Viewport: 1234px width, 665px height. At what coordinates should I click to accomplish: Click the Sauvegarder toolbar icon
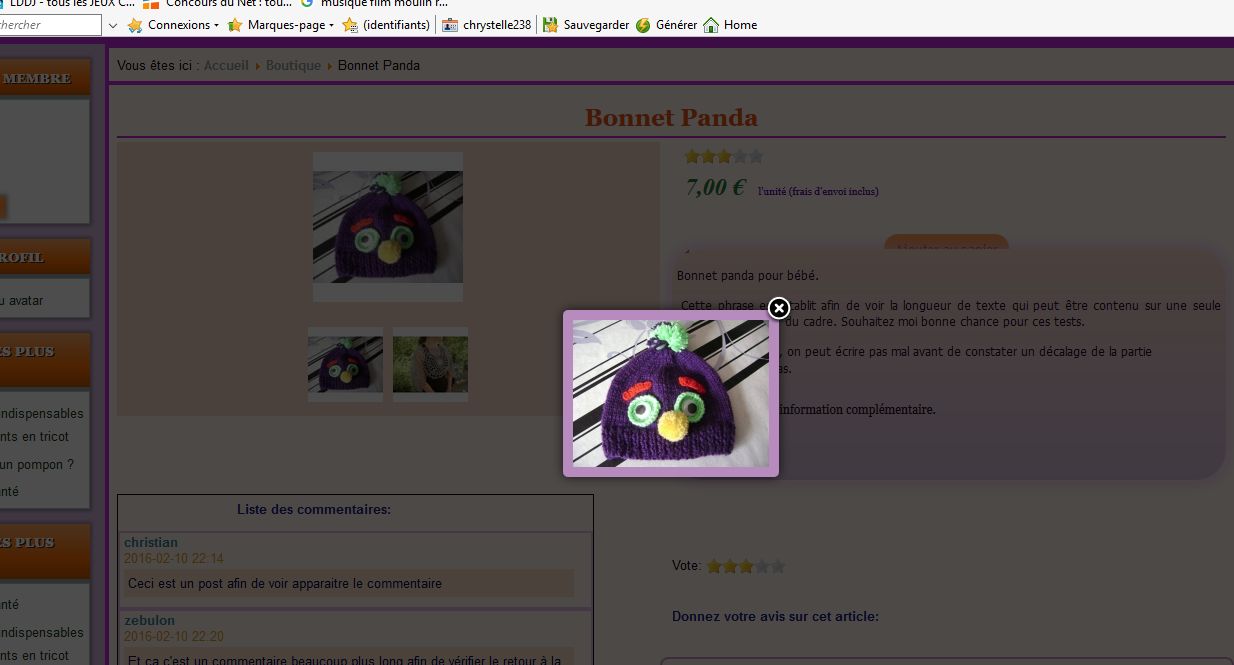pyautogui.click(x=550, y=25)
